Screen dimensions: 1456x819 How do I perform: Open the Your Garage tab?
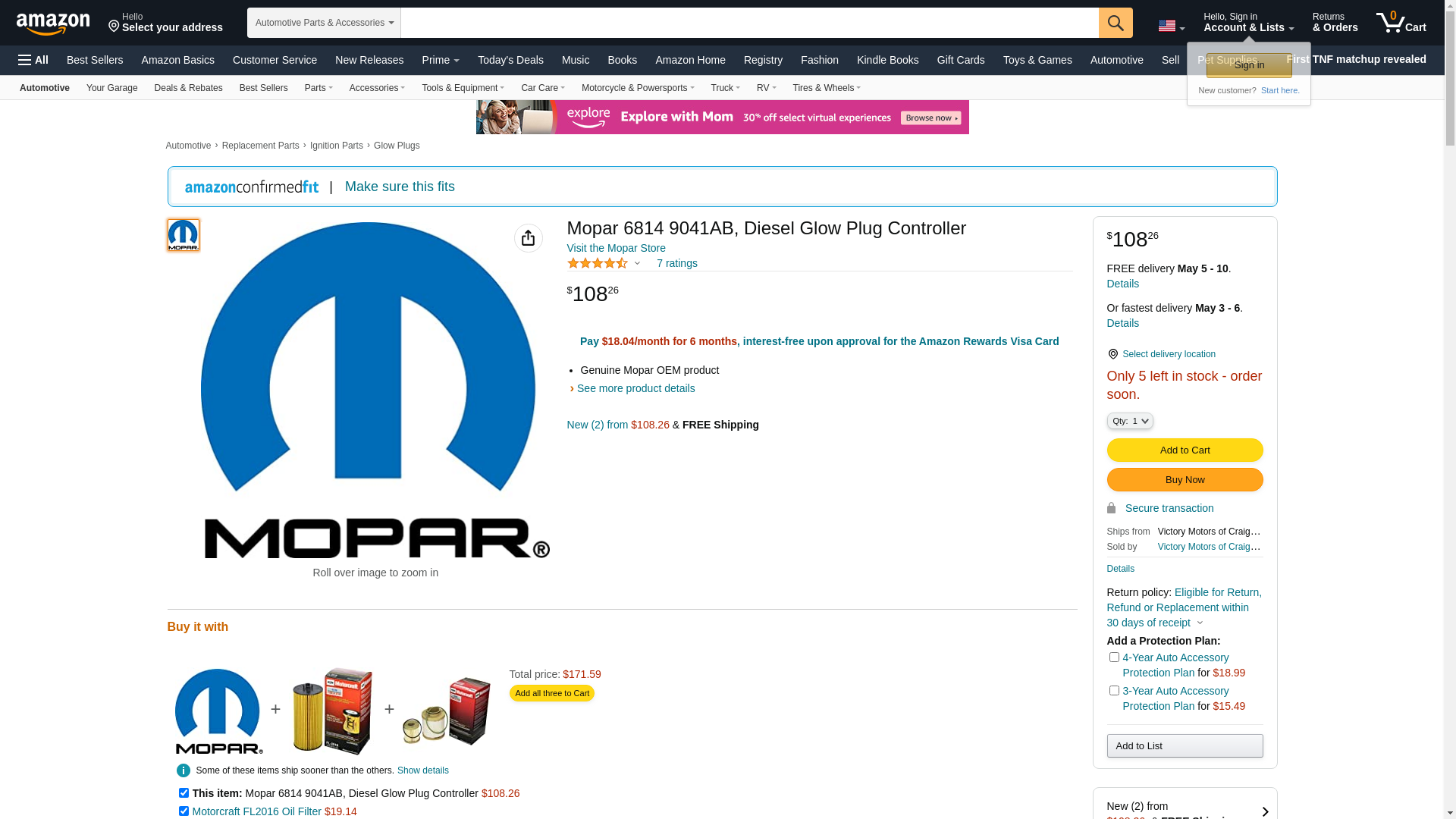111,88
